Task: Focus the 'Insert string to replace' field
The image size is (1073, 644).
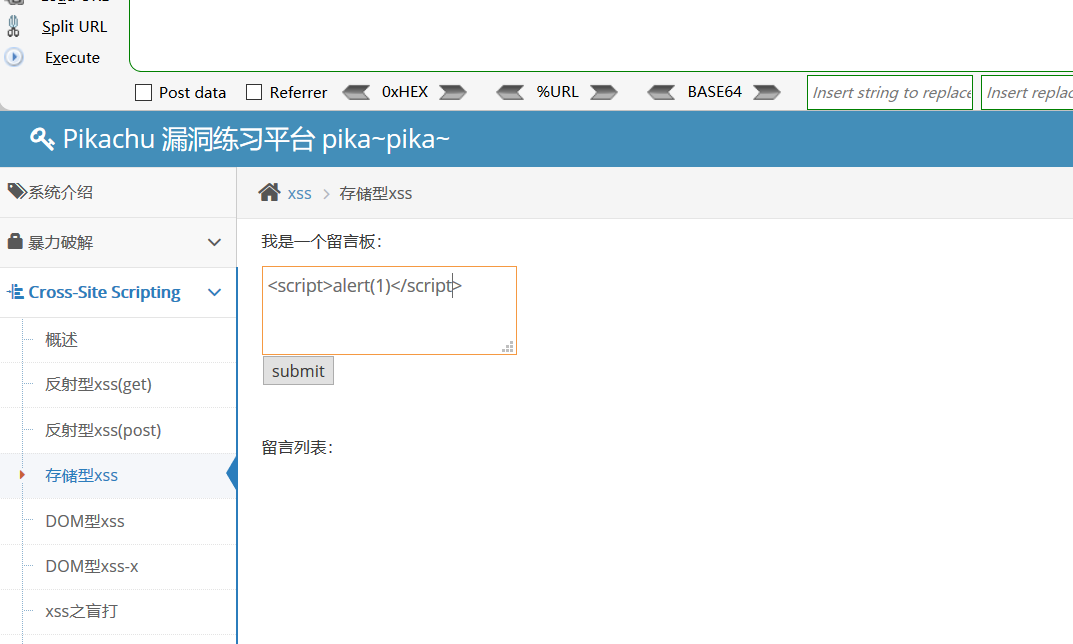Action: coord(890,92)
